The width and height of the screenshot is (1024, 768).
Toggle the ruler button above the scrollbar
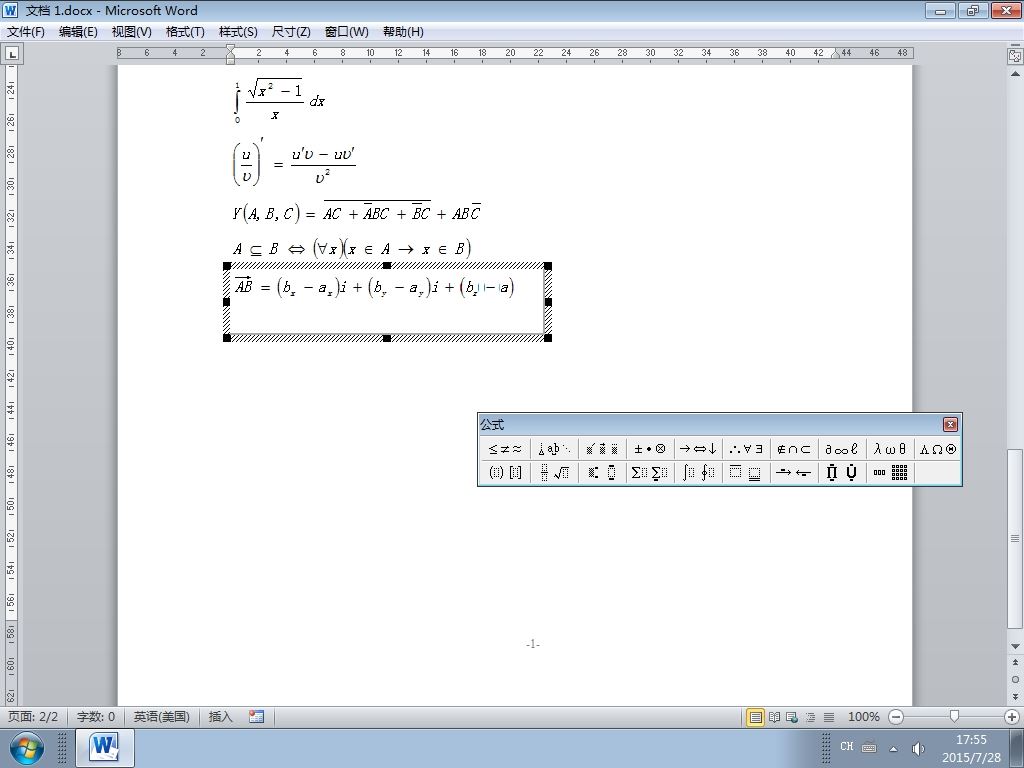point(1015,56)
